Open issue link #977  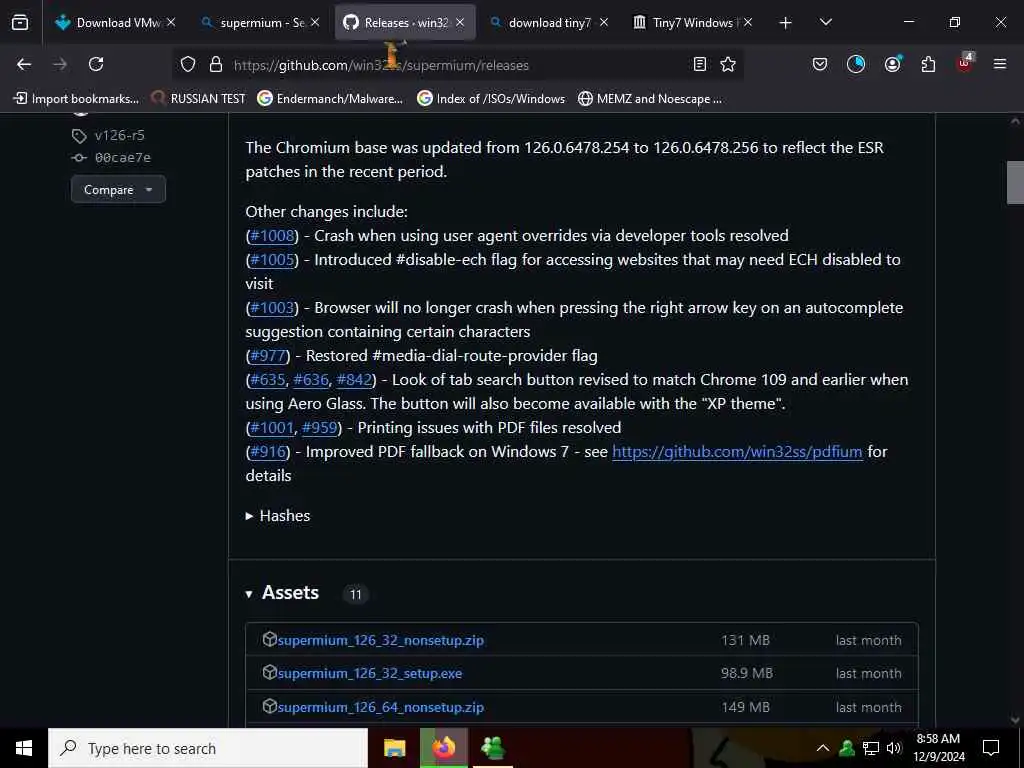(x=268, y=356)
